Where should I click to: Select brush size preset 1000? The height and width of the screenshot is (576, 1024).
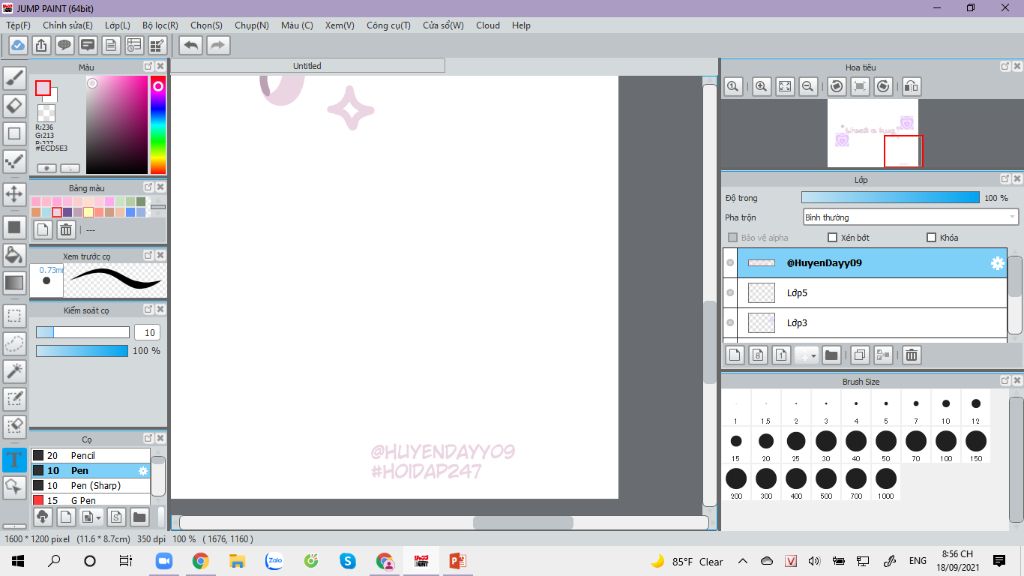click(886, 482)
